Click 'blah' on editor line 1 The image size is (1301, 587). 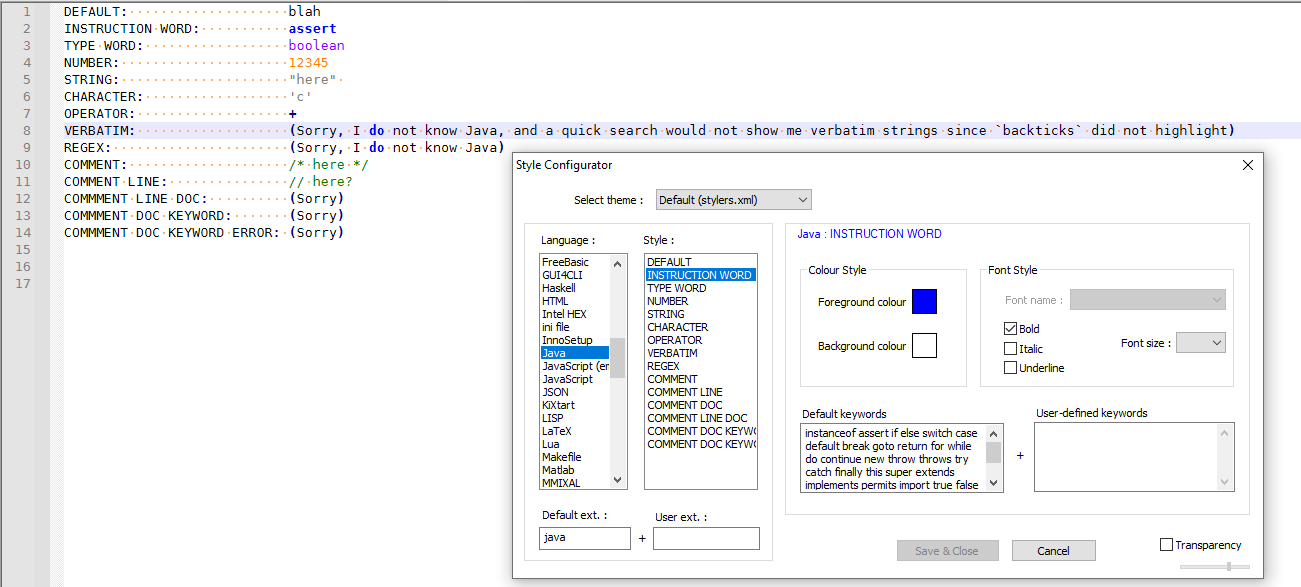coord(305,11)
